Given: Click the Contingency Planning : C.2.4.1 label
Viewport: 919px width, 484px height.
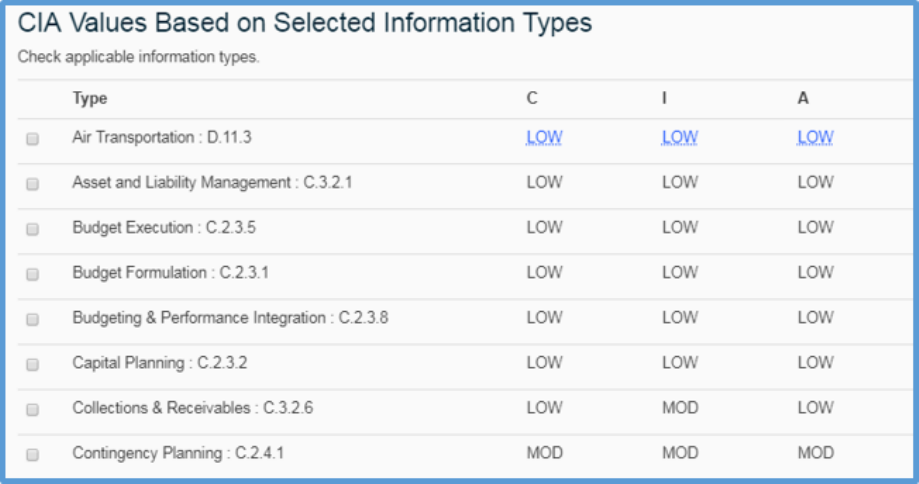Looking at the screenshot, I should 178,453.
